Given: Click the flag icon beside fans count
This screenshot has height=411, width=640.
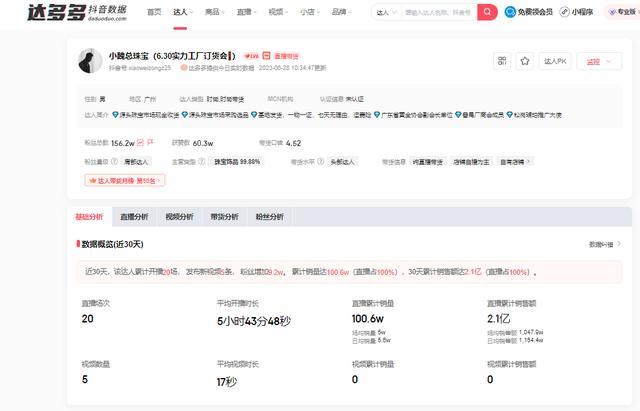Looking at the screenshot, I should pyautogui.click(x=150, y=142).
